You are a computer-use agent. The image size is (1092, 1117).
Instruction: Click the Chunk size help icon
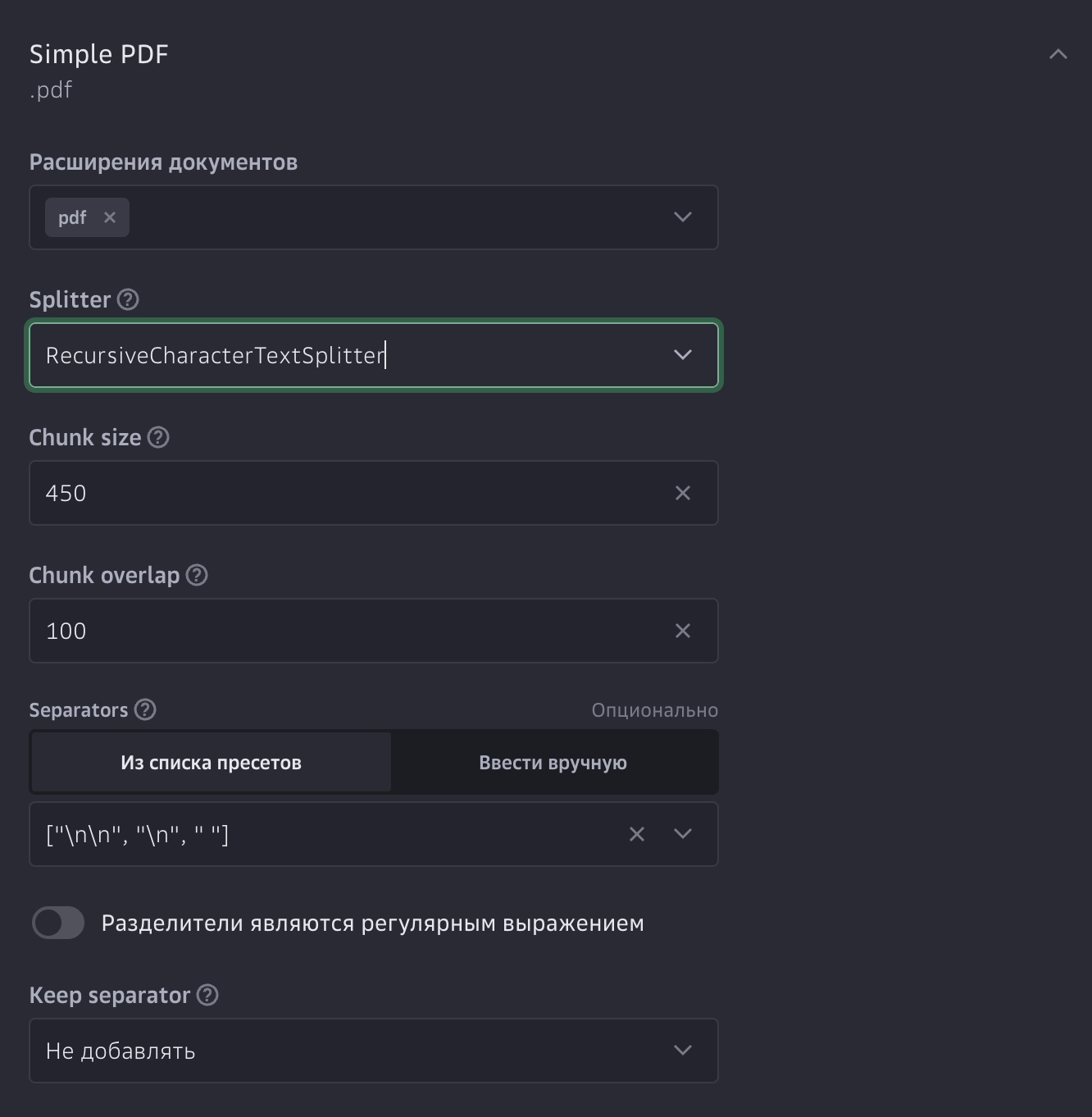tap(158, 437)
